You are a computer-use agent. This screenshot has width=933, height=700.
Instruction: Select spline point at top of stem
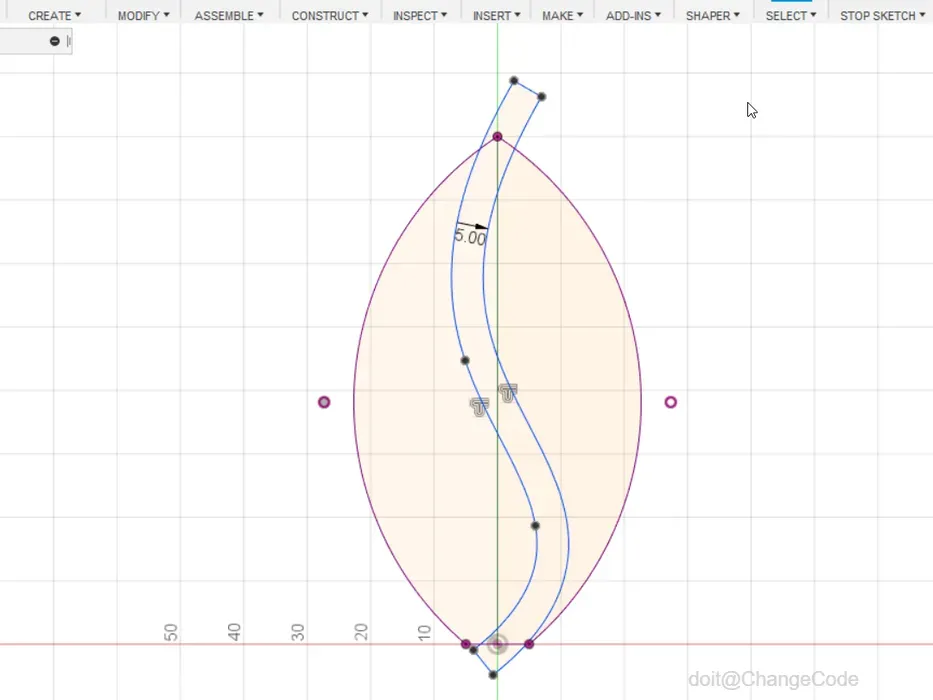[x=514, y=80]
